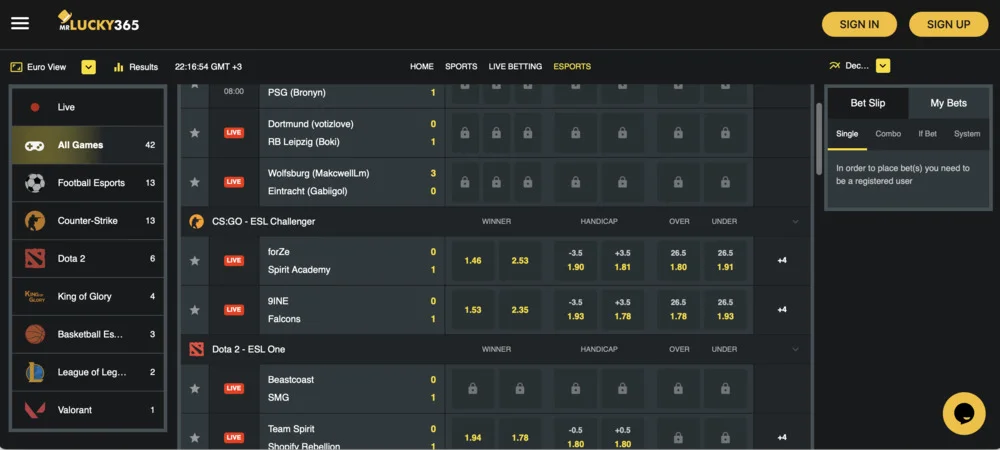
Task: Expand +4 markets for forZe match
Action: 782,261
